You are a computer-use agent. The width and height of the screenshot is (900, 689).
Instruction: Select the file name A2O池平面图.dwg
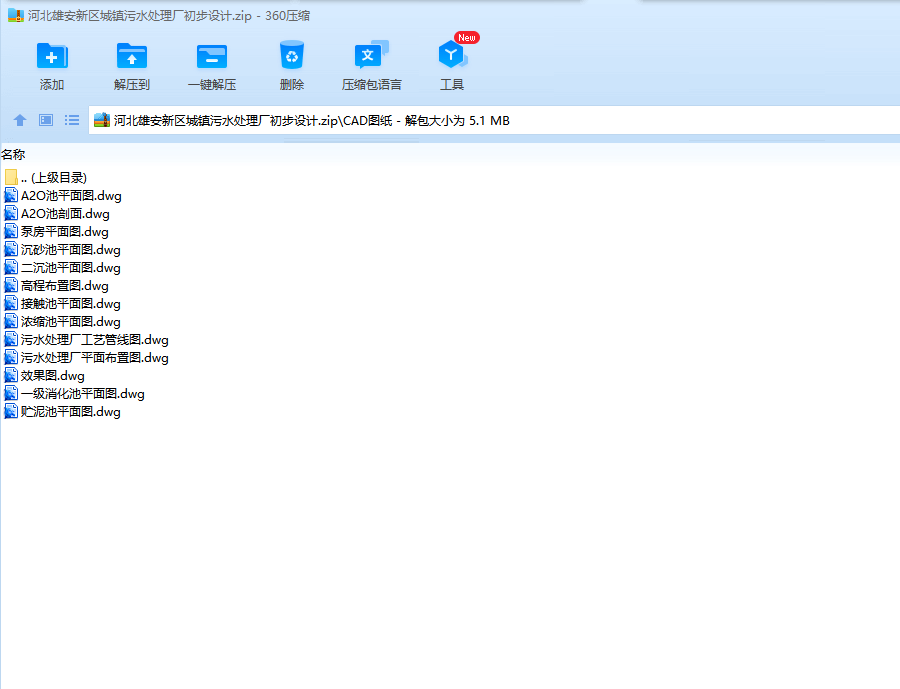click(71, 196)
